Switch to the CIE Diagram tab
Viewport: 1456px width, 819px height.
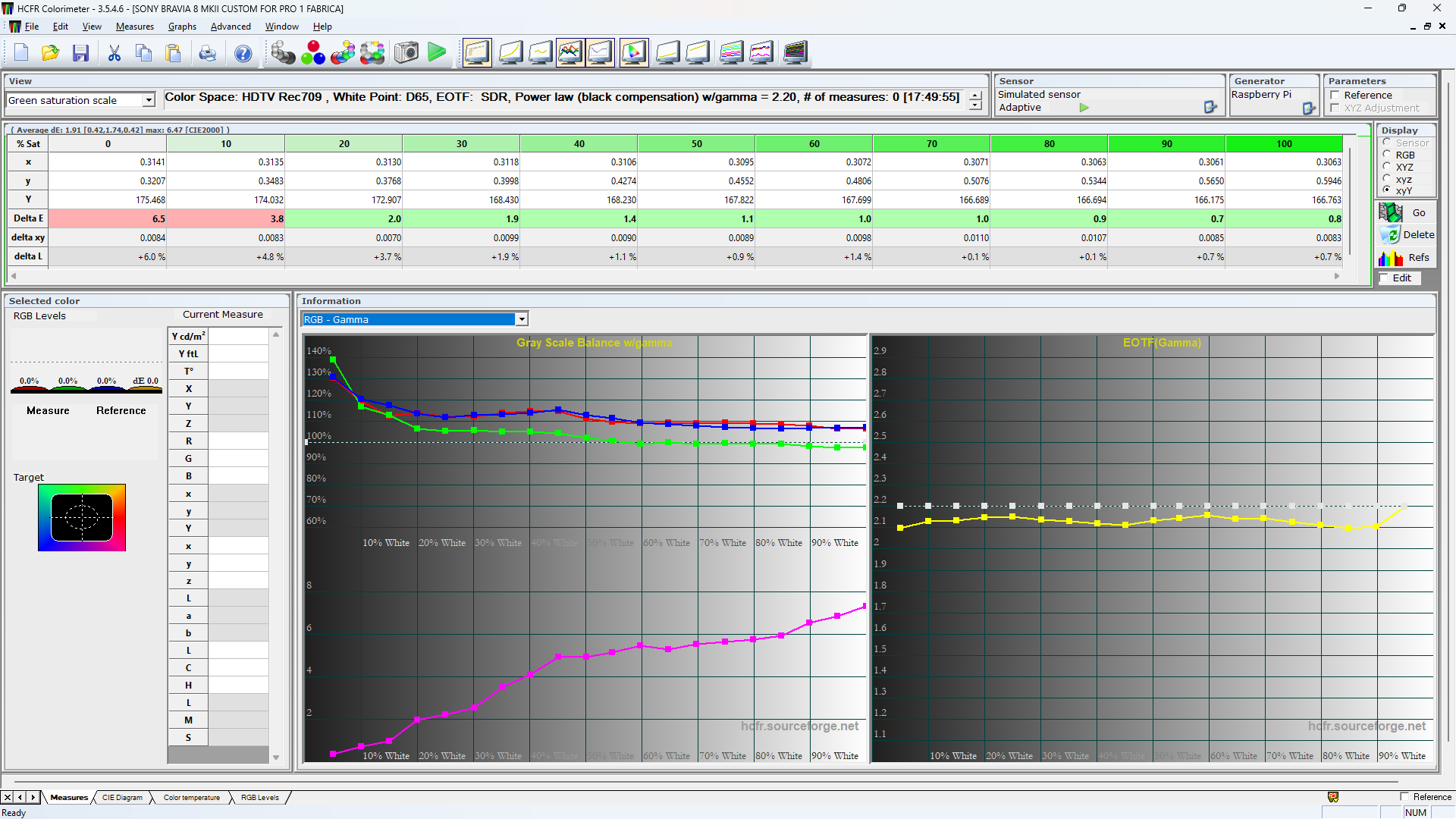122,798
